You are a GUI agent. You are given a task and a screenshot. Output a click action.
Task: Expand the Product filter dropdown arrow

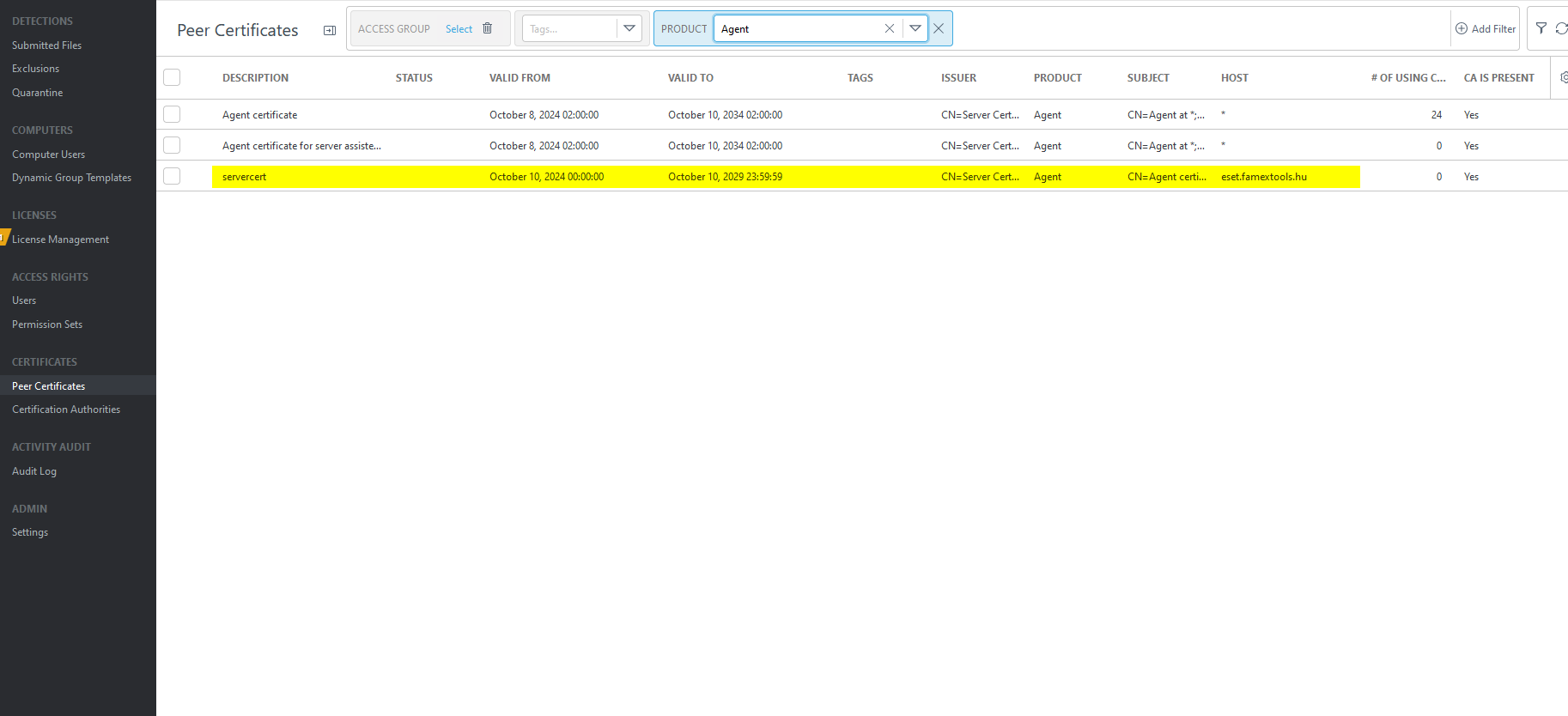(x=915, y=28)
